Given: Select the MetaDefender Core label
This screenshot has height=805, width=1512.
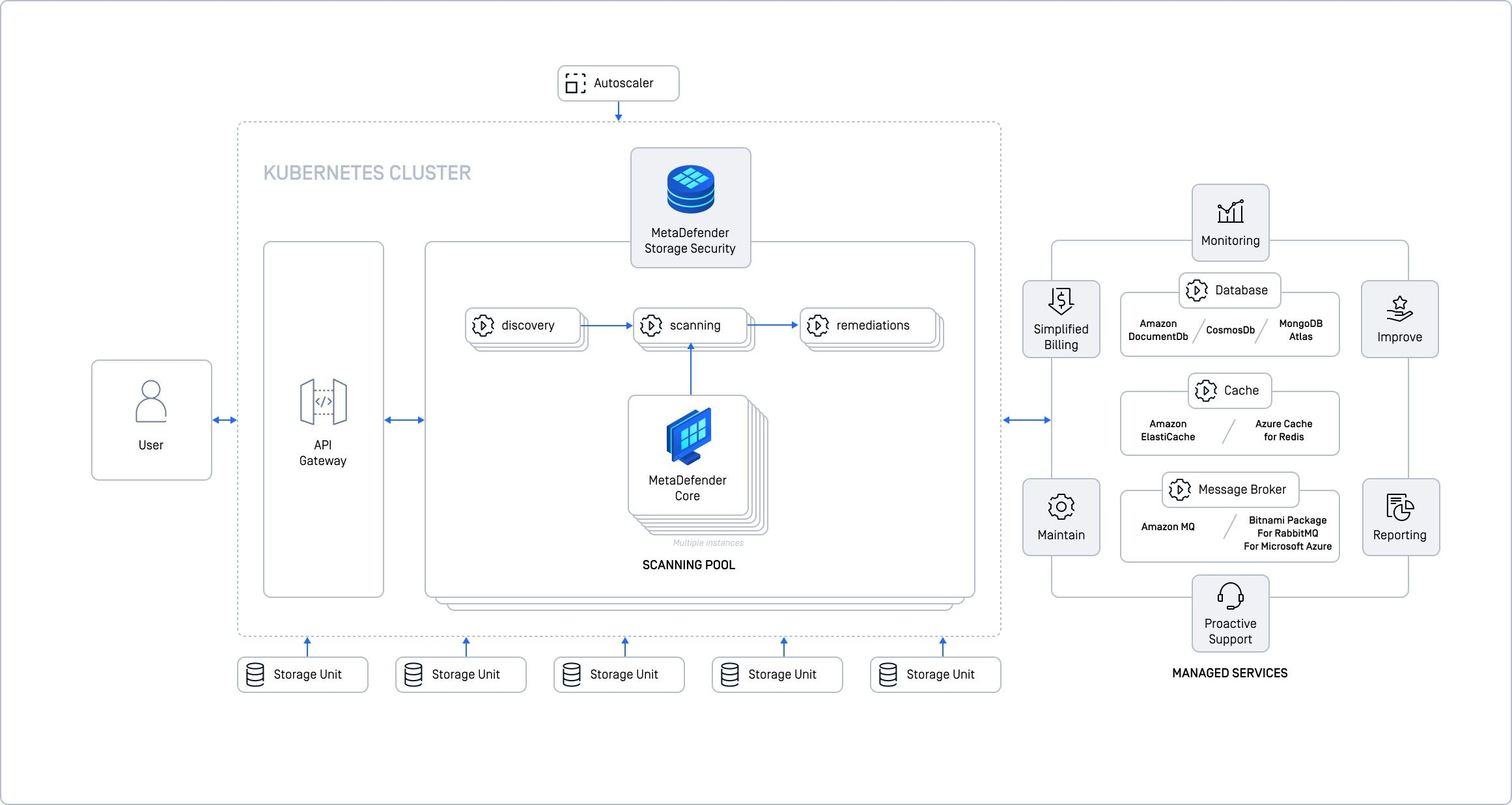Looking at the screenshot, I should tap(688, 488).
